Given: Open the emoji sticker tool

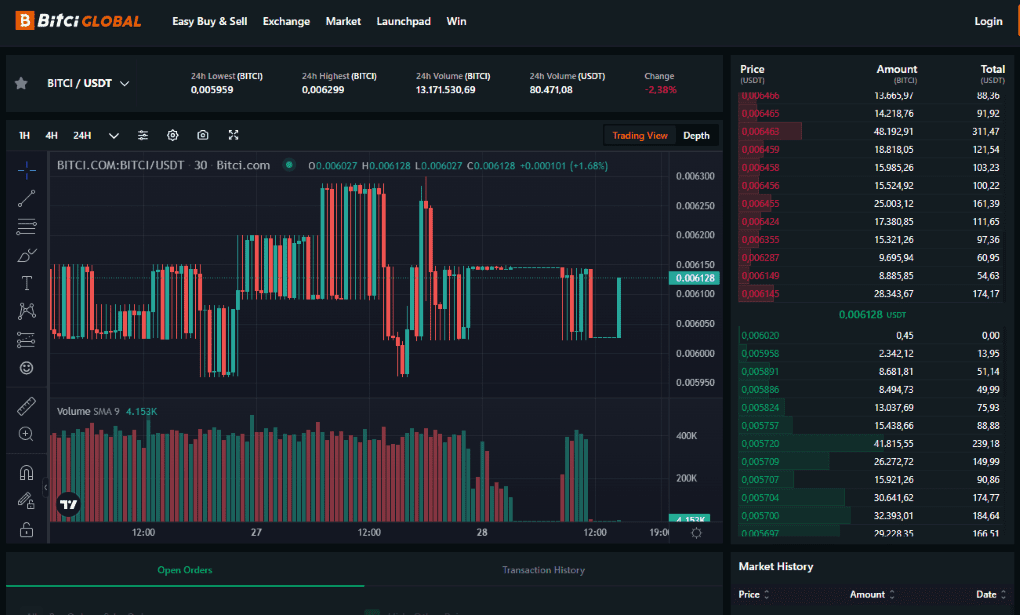Looking at the screenshot, I should (26, 367).
